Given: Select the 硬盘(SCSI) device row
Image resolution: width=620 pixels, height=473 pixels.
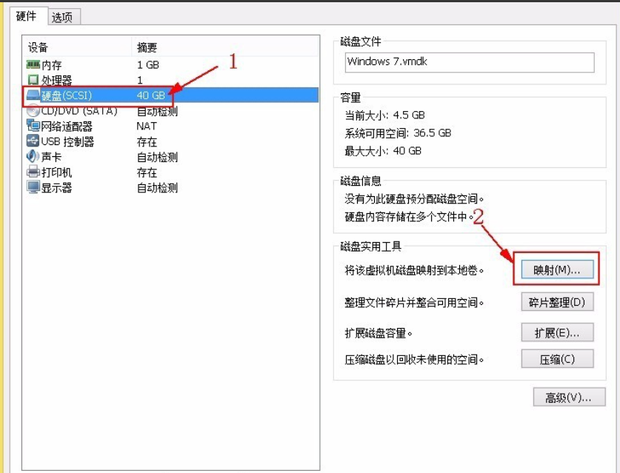Looking at the screenshot, I should click(x=171, y=95).
